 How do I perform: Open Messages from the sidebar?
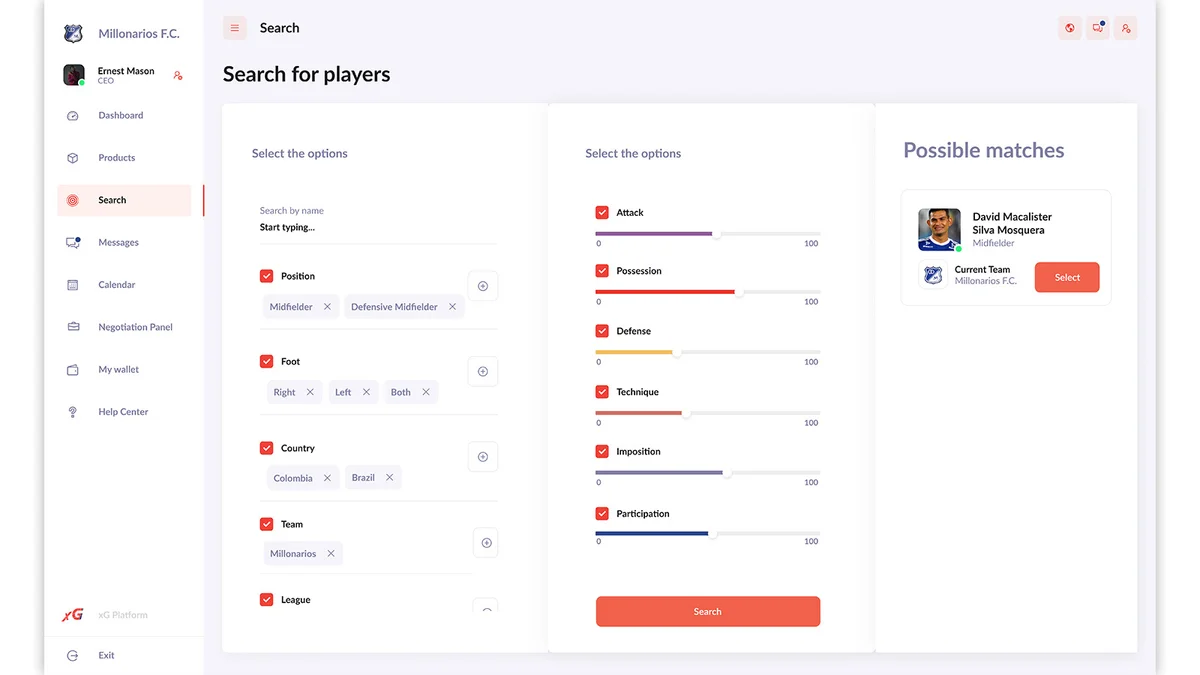click(x=118, y=241)
